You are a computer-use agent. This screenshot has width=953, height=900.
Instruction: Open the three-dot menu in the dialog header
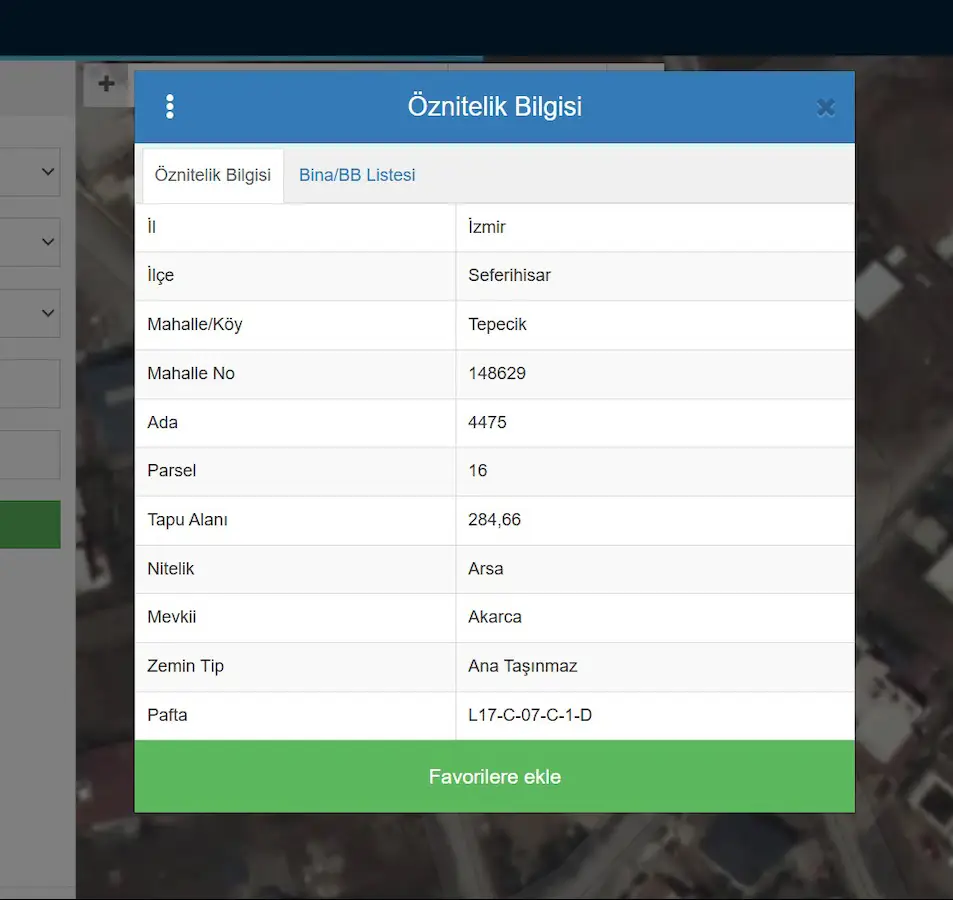coord(170,107)
